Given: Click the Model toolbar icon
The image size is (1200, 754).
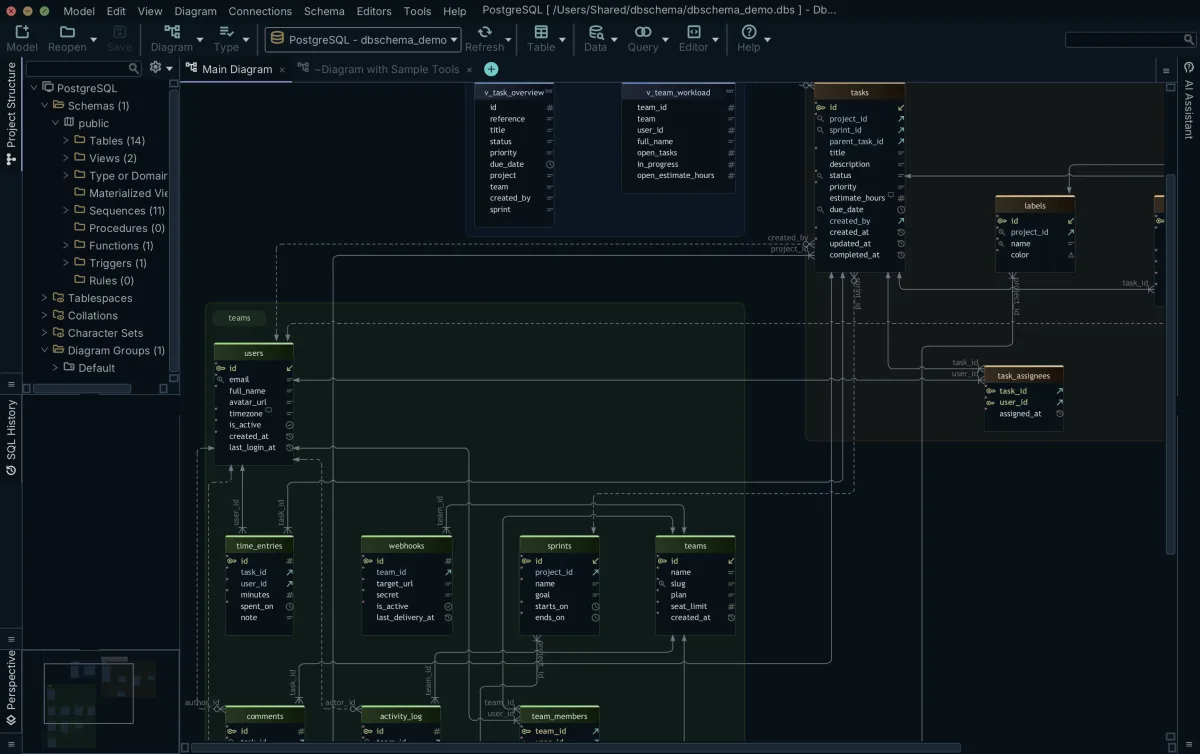Looking at the screenshot, I should click(22, 32).
